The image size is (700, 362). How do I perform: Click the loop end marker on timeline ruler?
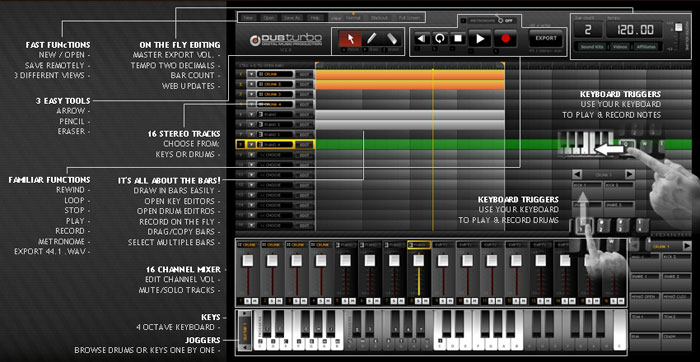coord(503,65)
